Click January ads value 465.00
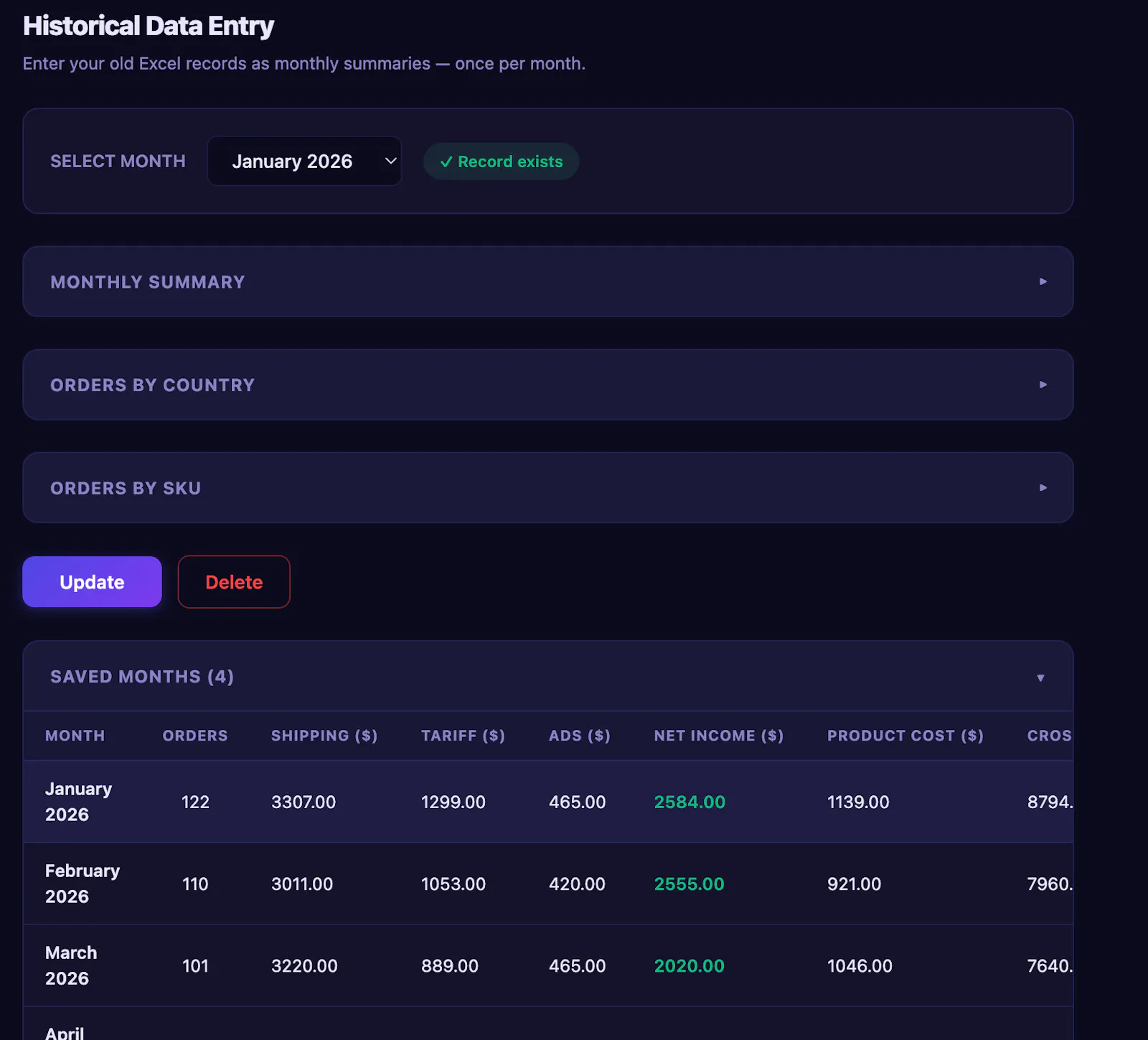 [x=578, y=802]
